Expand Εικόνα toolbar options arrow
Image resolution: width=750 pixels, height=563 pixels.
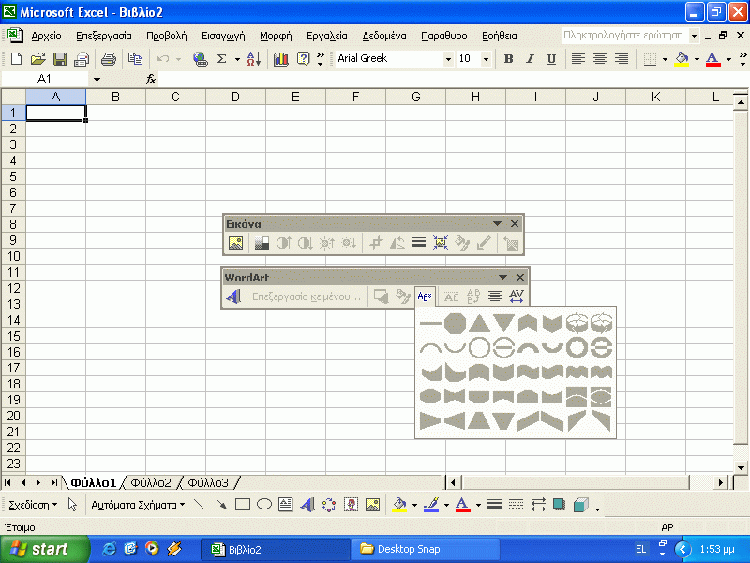(x=497, y=223)
